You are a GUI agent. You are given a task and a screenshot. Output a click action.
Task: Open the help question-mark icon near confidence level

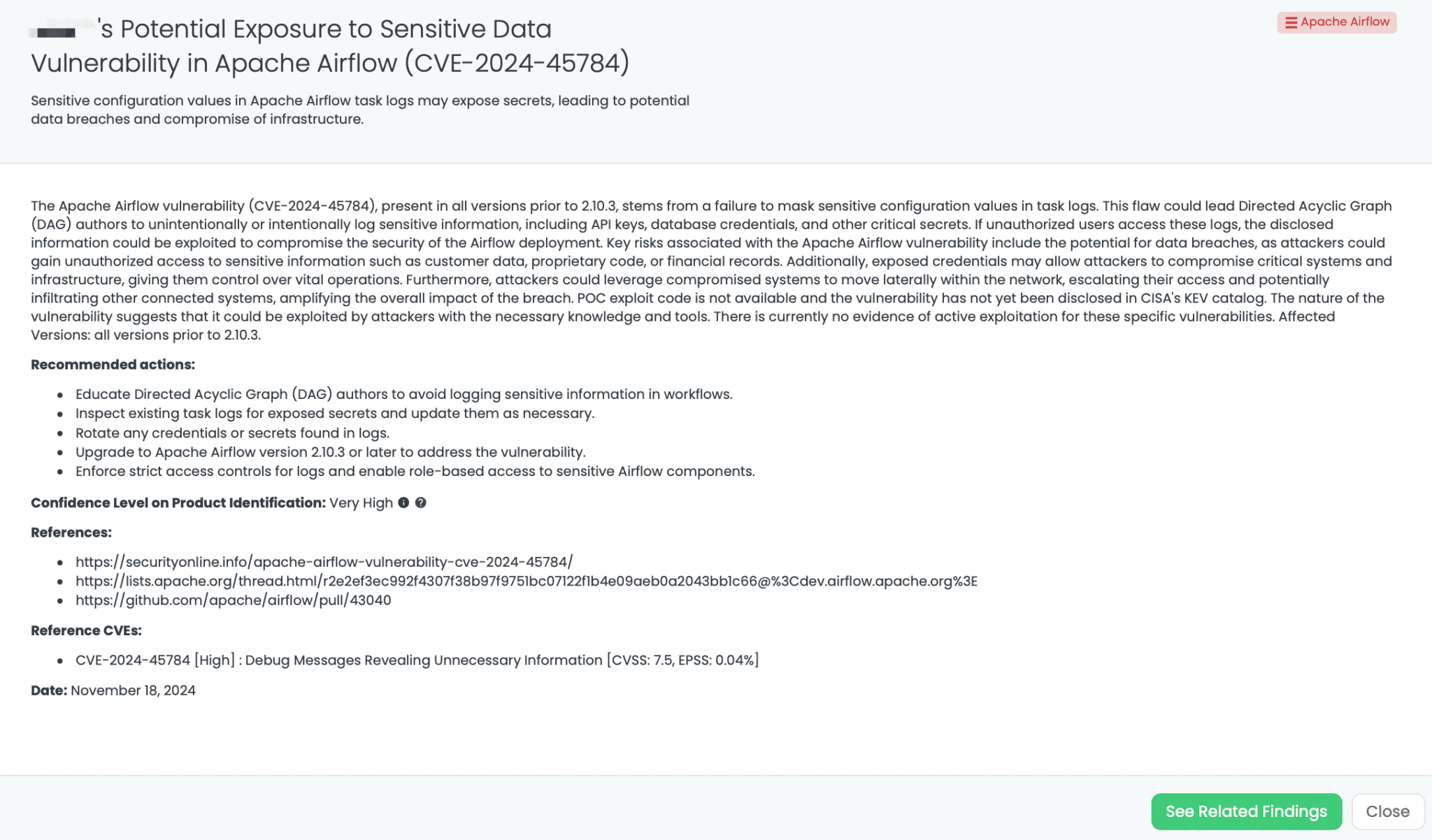pos(422,502)
